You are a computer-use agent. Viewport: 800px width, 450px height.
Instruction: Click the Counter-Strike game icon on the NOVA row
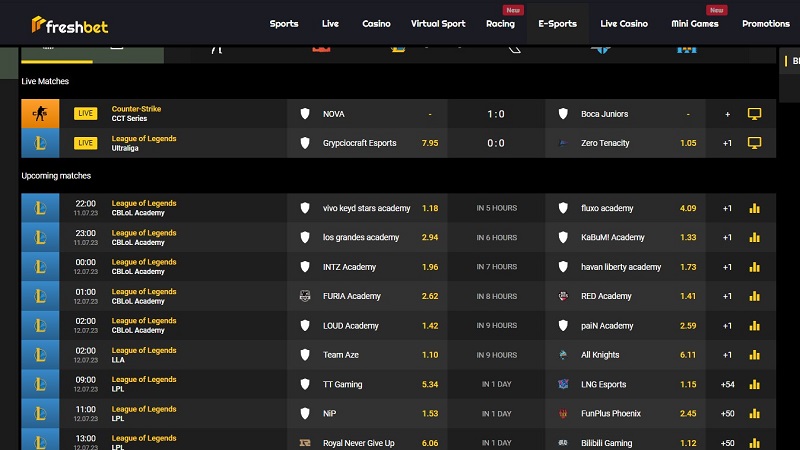(40, 113)
